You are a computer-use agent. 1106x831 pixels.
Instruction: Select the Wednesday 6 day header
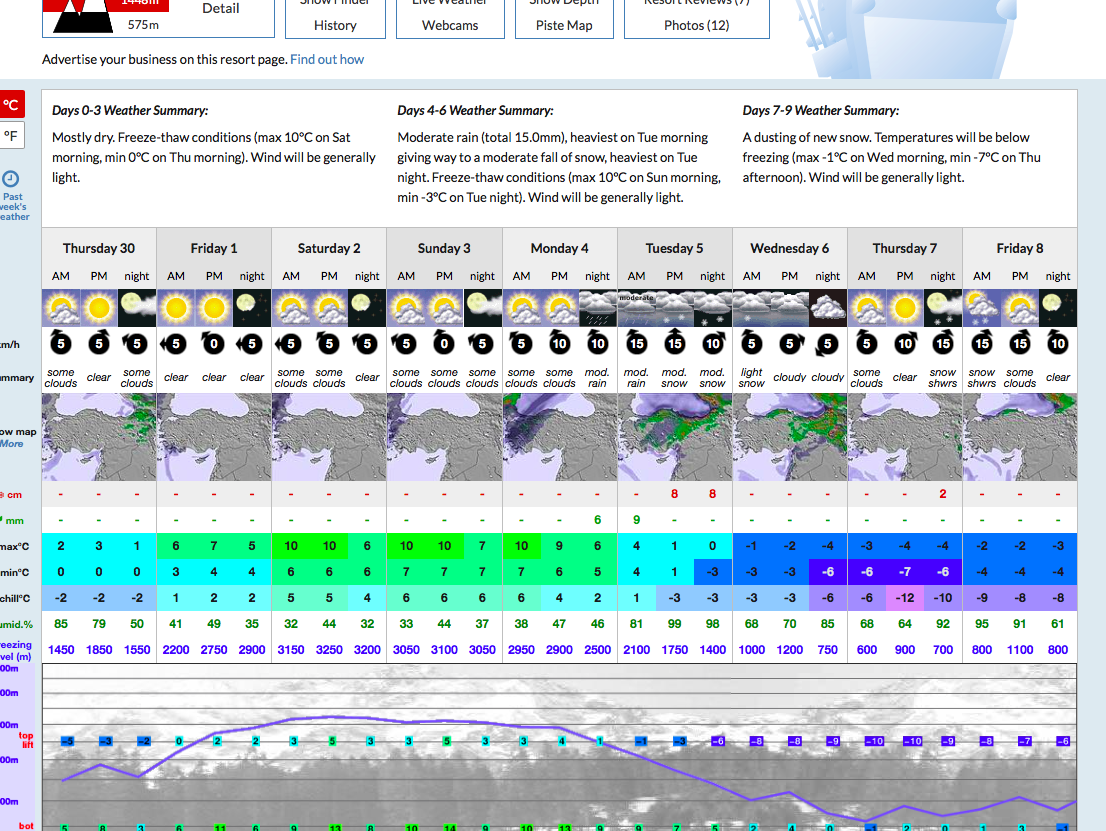click(790, 248)
